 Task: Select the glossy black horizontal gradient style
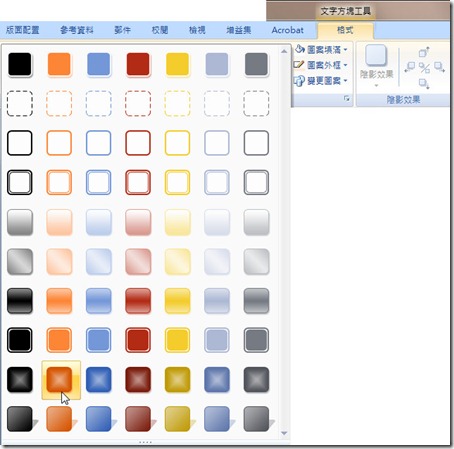(x=20, y=301)
